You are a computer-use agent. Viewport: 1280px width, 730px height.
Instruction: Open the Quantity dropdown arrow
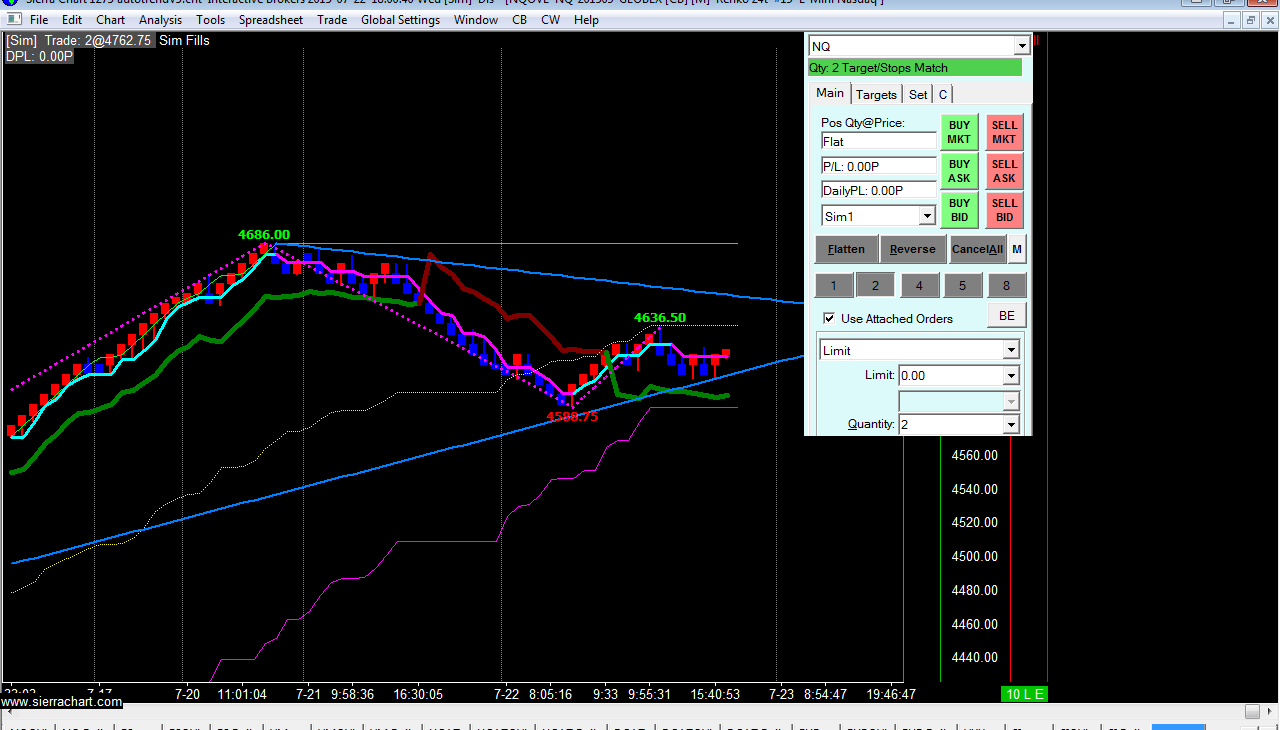(1011, 425)
